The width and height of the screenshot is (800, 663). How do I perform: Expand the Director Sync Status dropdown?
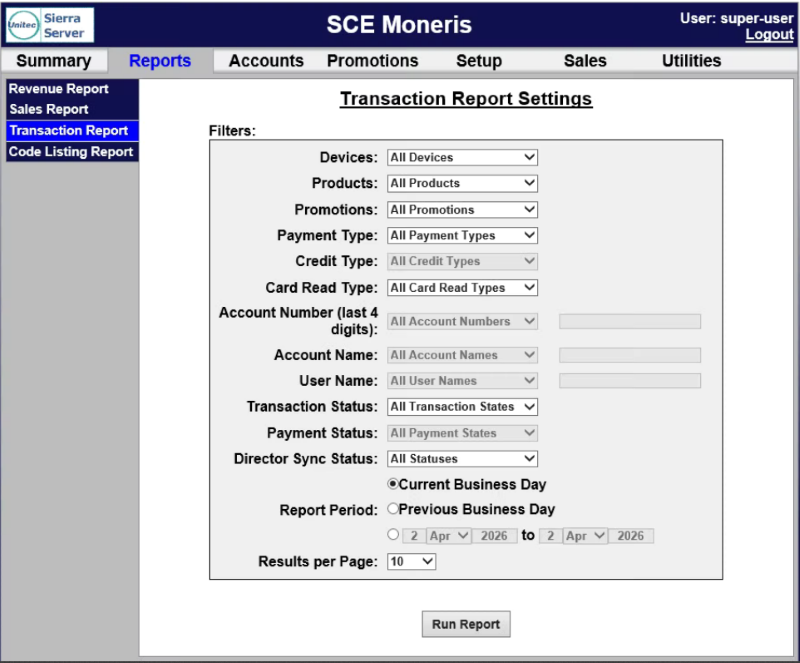pyautogui.click(x=462, y=459)
